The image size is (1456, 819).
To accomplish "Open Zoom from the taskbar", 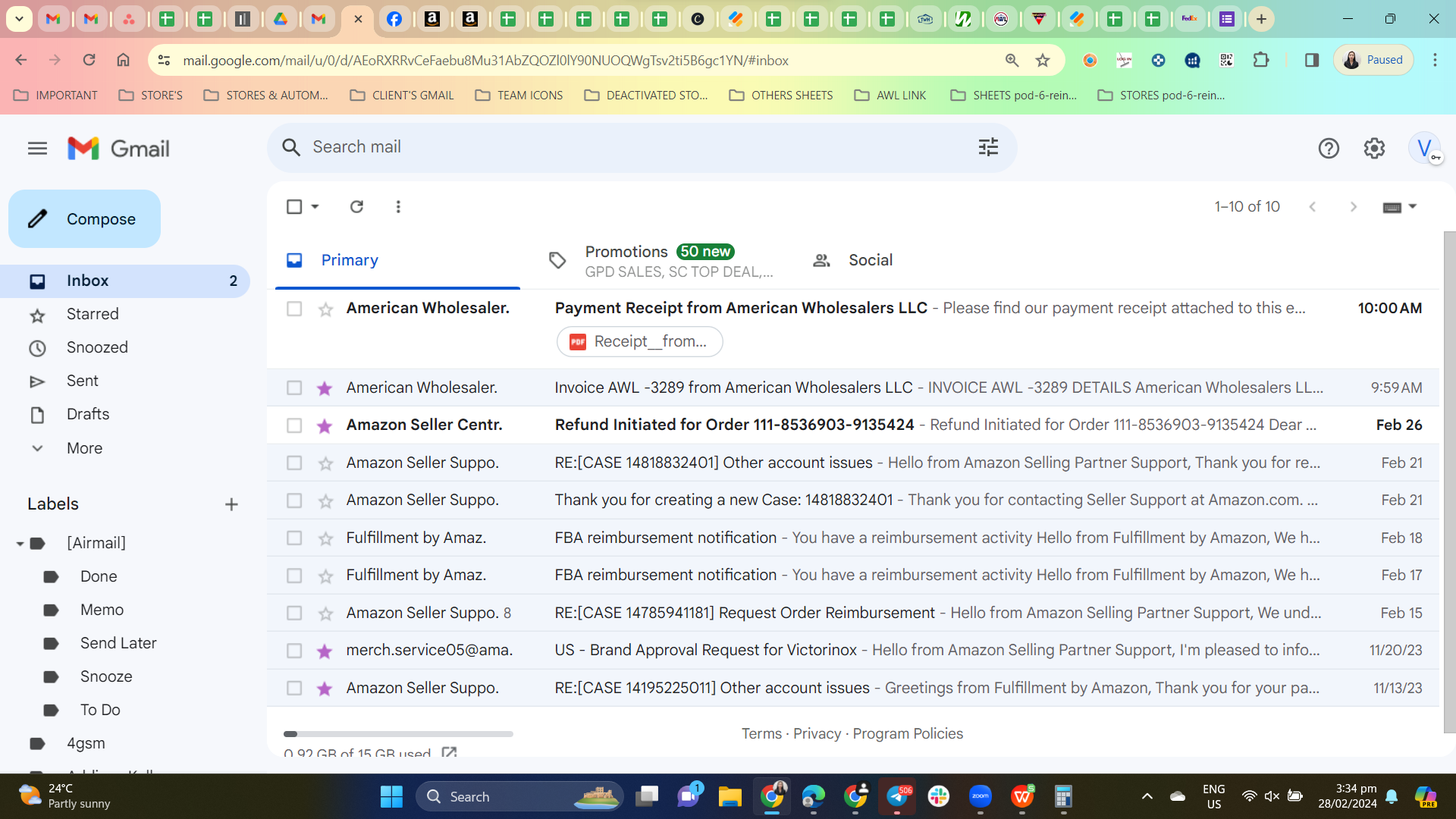I will 980,797.
